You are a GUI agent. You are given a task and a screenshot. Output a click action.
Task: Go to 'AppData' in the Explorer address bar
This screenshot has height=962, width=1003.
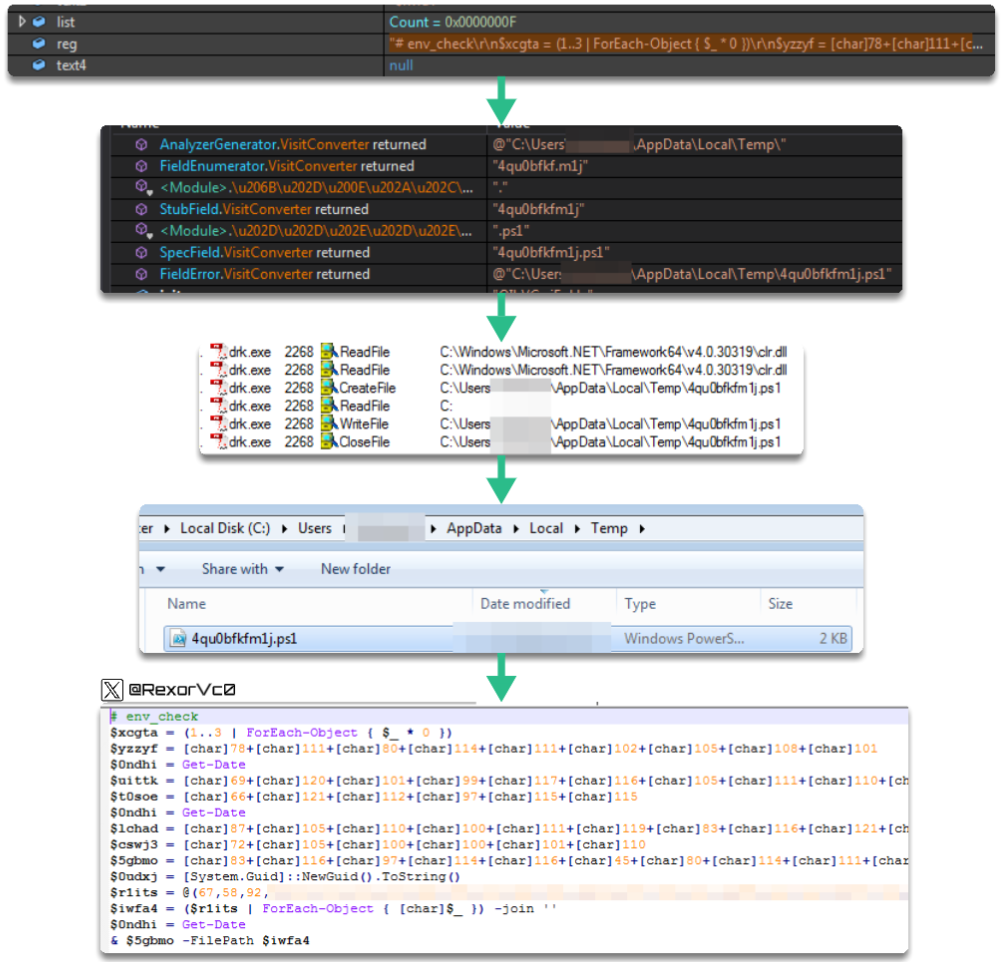(474, 528)
